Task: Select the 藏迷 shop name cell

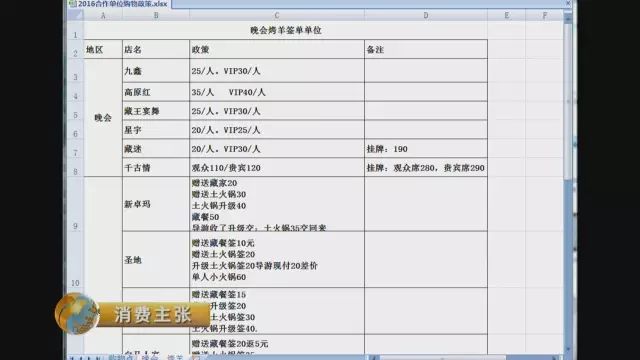Action: click(x=156, y=149)
